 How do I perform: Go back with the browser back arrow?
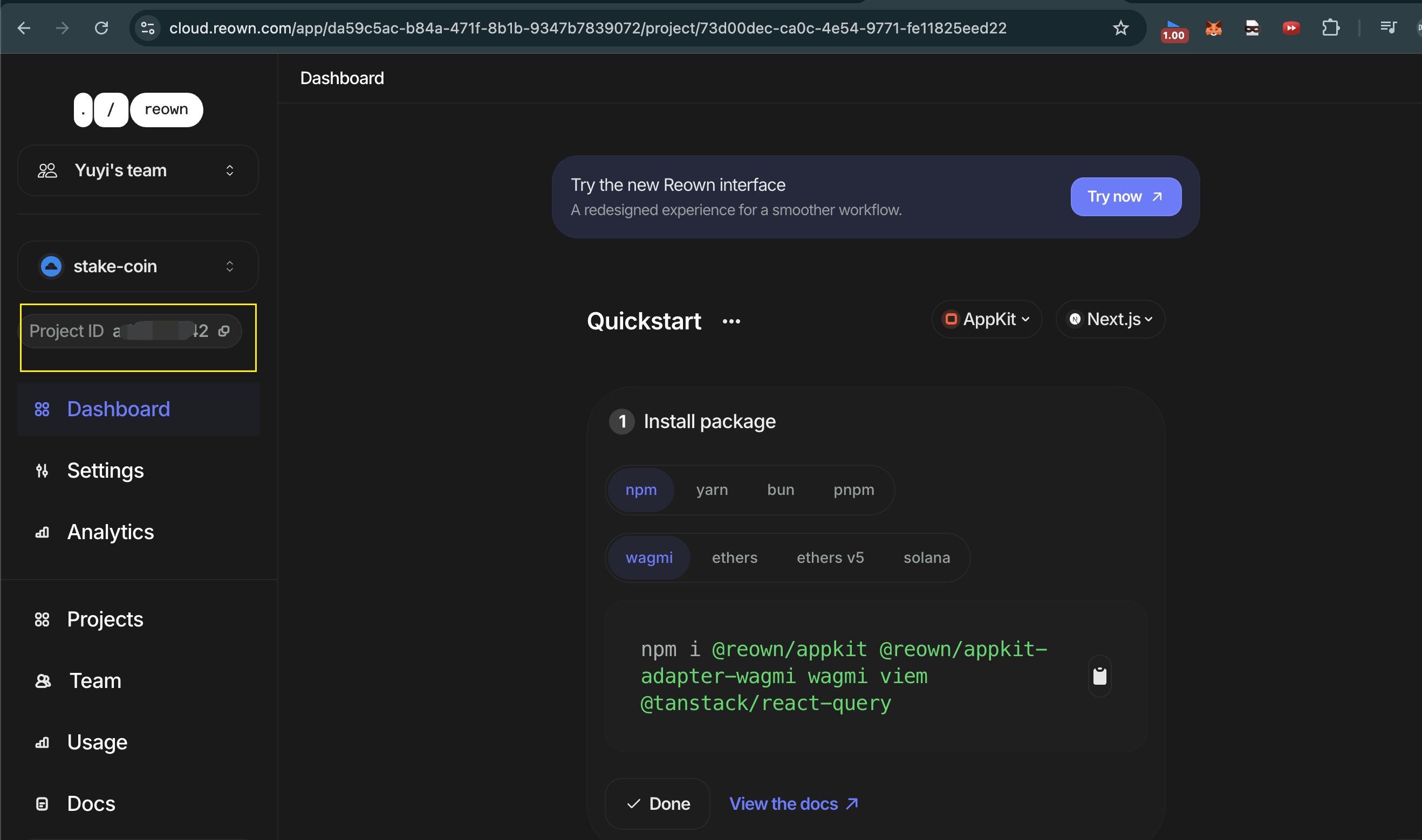click(24, 27)
